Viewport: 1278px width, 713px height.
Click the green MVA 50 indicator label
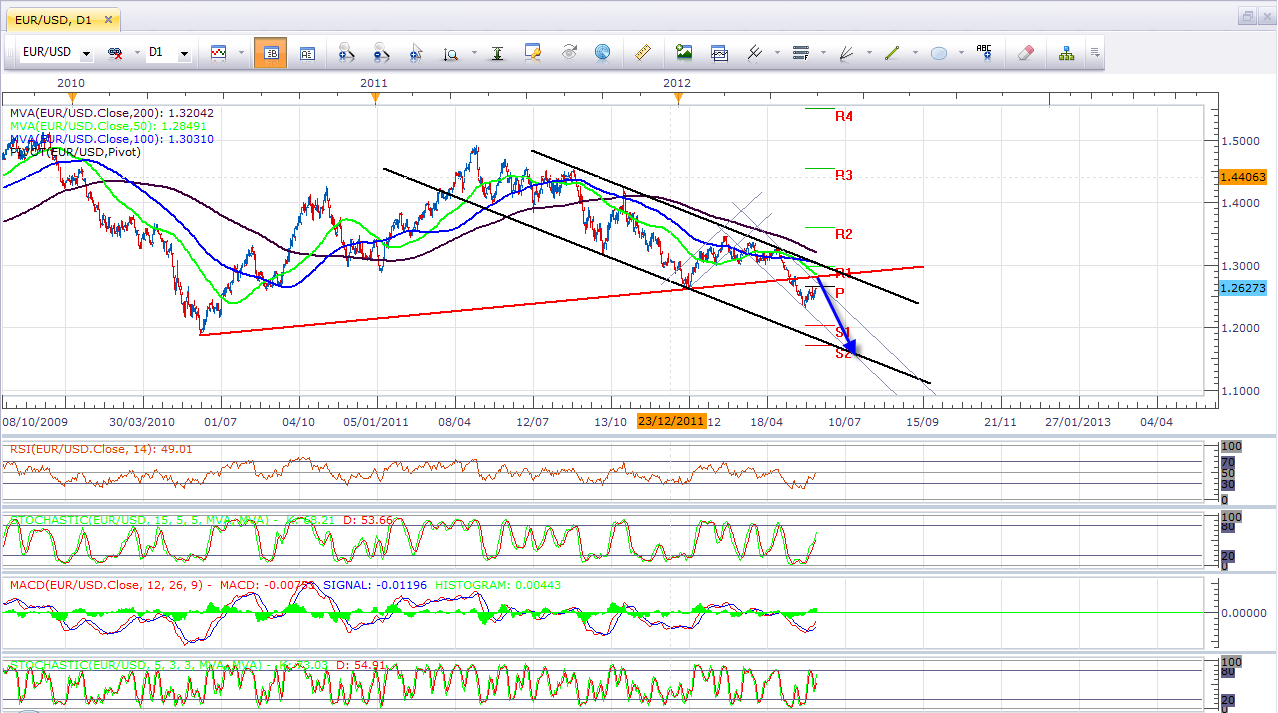108,126
